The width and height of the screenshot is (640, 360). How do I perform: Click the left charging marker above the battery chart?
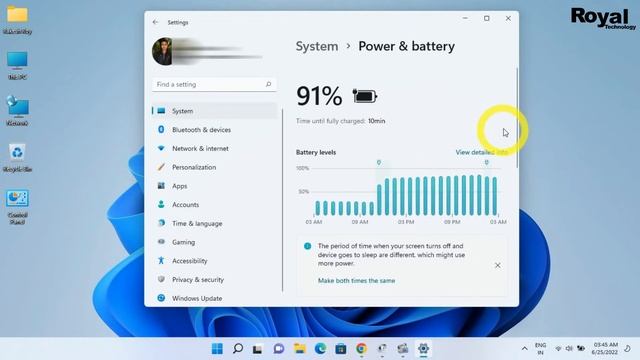(379, 162)
